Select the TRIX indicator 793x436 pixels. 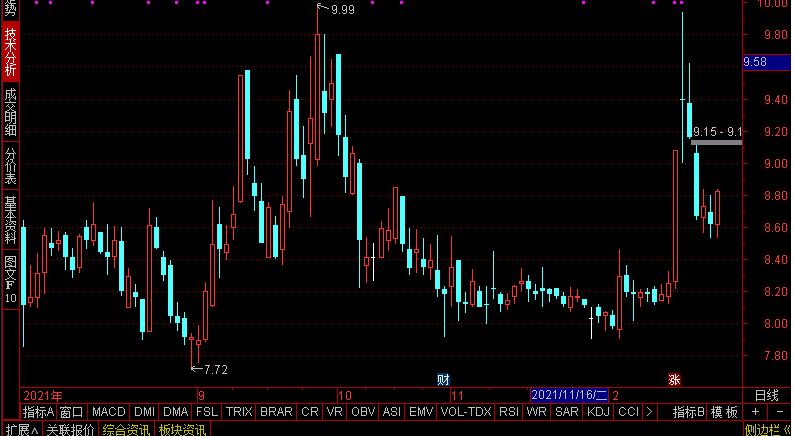[239, 412]
